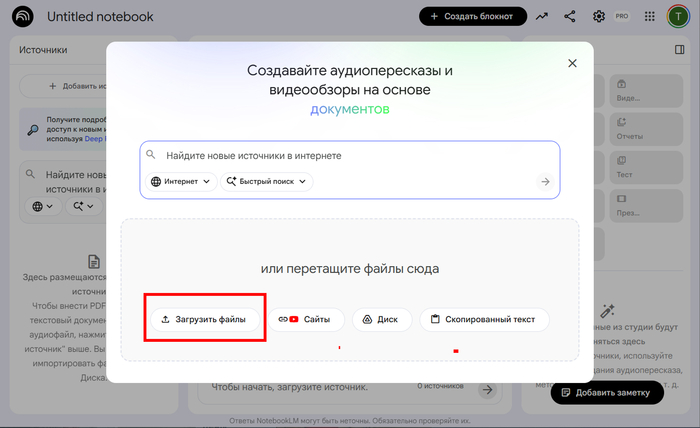The width and height of the screenshot is (700, 428).
Task: Click the upload icon in Загрузить файлы
Action: (165, 320)
